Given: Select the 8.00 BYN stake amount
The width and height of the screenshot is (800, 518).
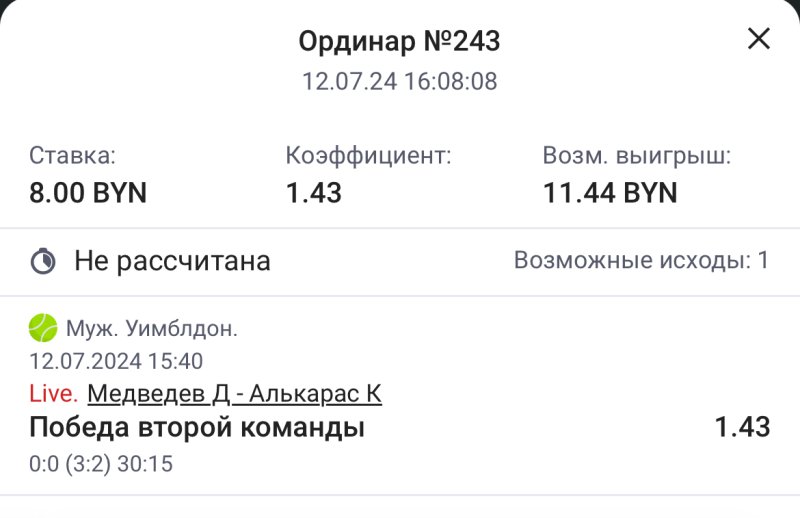Looking at the screenshot, I should coord(88,192).
